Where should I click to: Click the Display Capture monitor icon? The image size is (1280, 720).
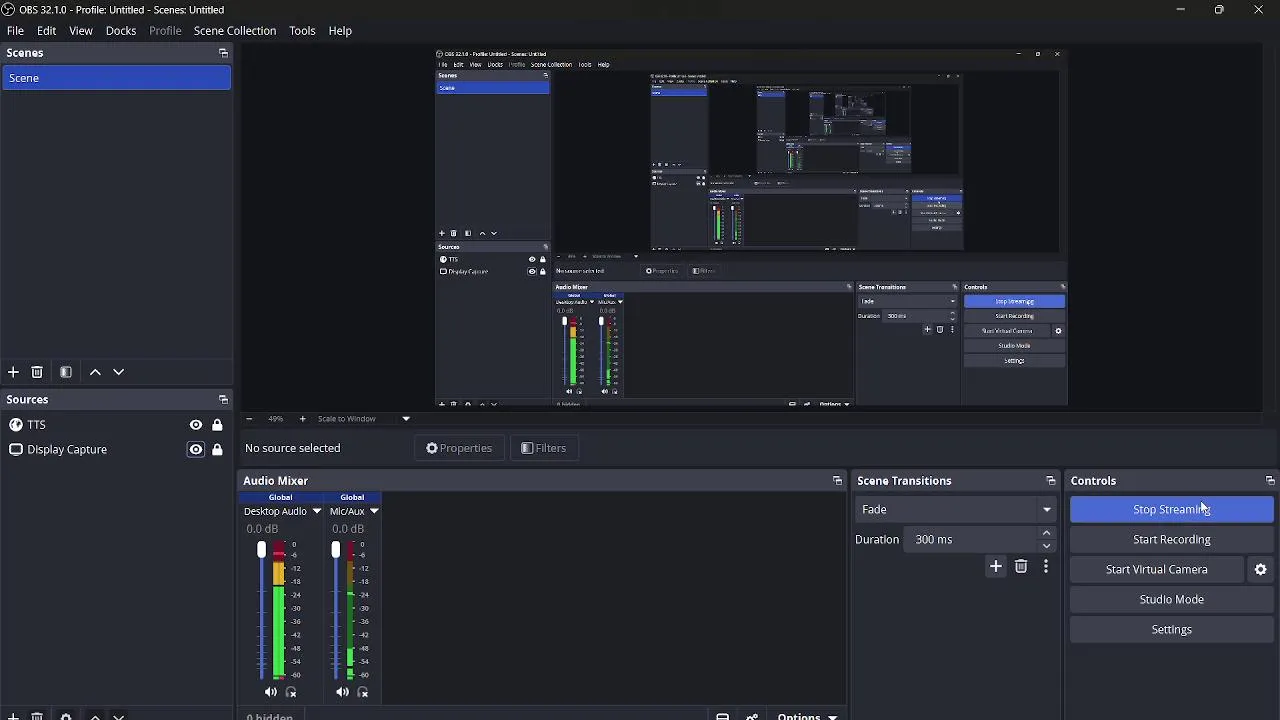(x=16, y=450)
